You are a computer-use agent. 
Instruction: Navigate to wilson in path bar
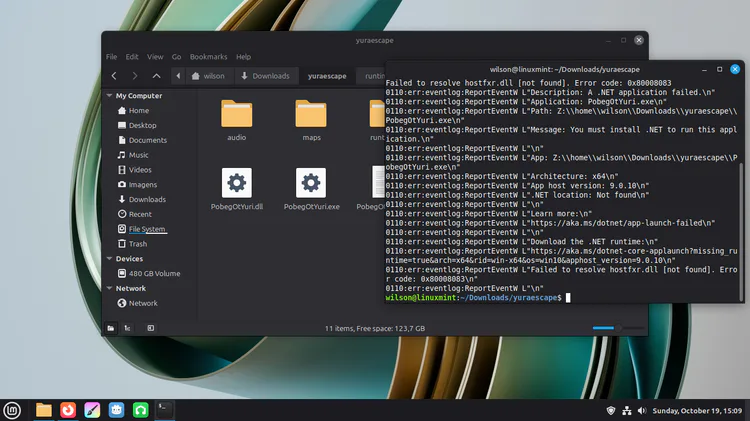(209, 76)
